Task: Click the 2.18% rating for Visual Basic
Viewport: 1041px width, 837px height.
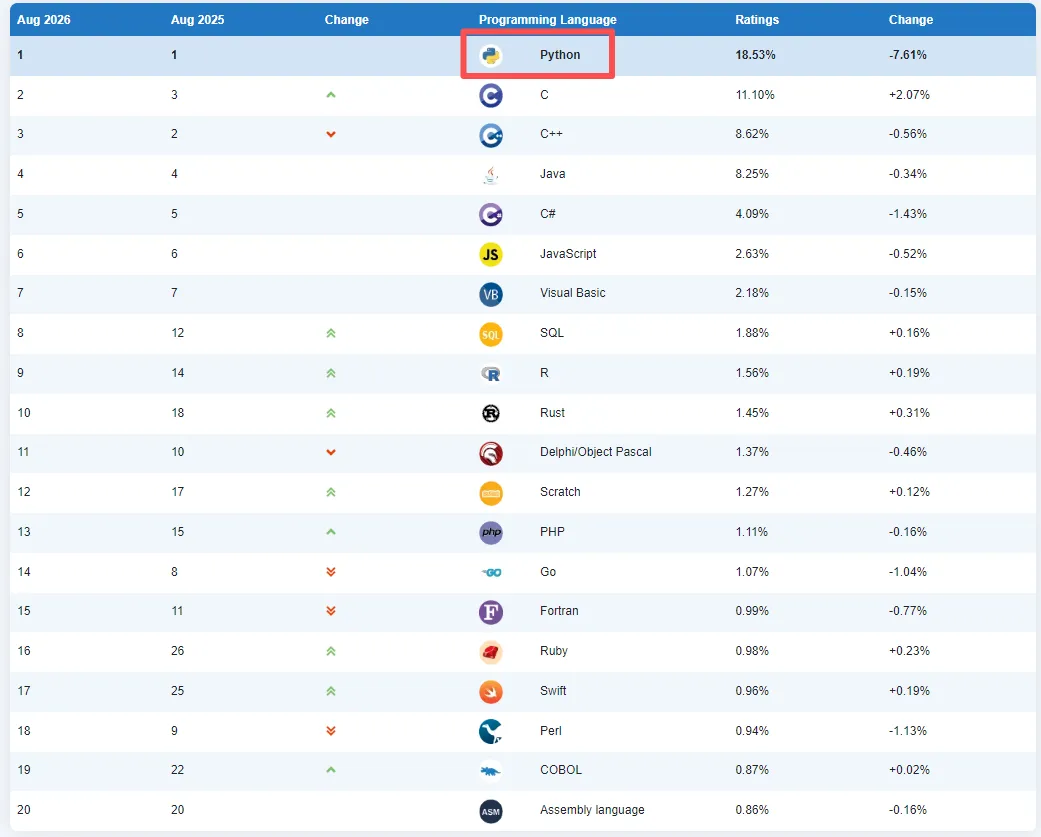Action: coord(752,293)
